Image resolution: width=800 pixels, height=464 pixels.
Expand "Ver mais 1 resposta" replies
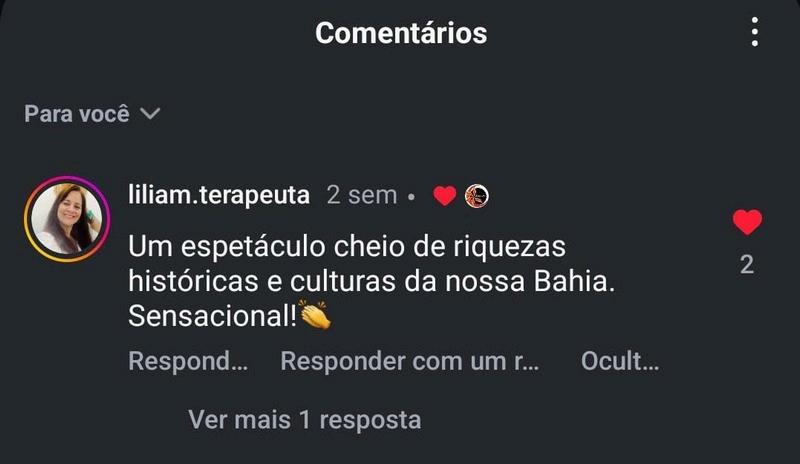click(305, 420)
